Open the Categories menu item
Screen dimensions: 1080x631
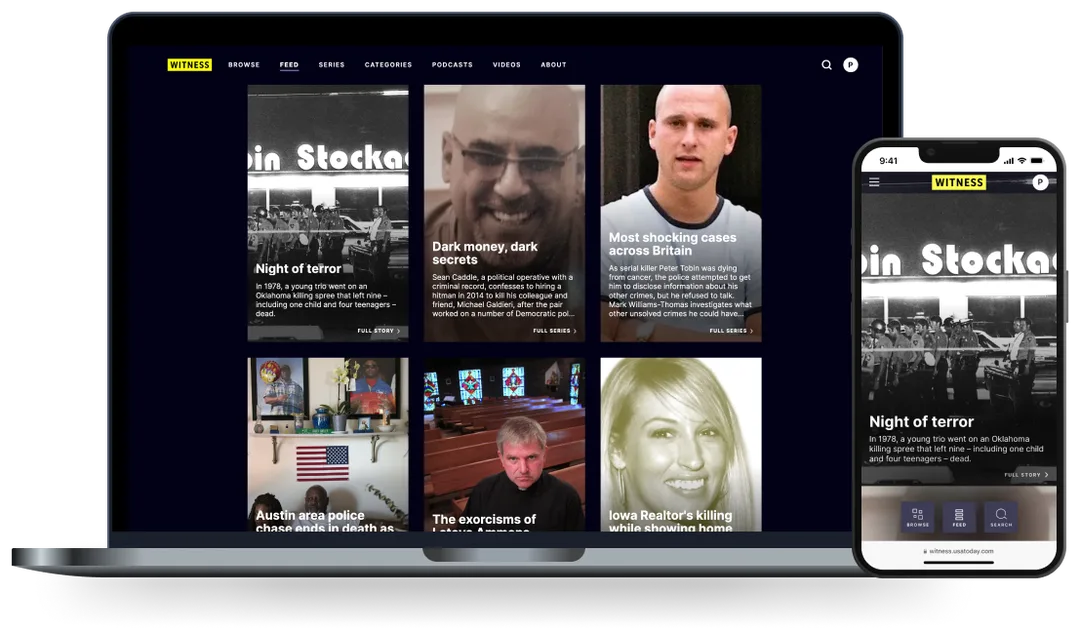[x=388, y=65]
